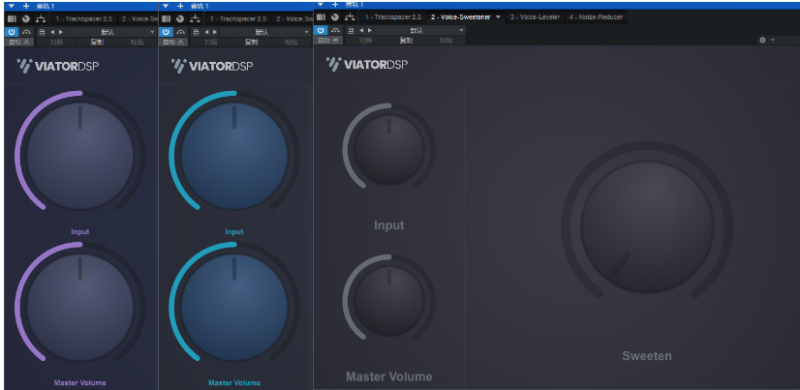Screen dimensions: 800x390
Task: Open the routing tree icon in blue window
Action: click(x=195, y=19)
